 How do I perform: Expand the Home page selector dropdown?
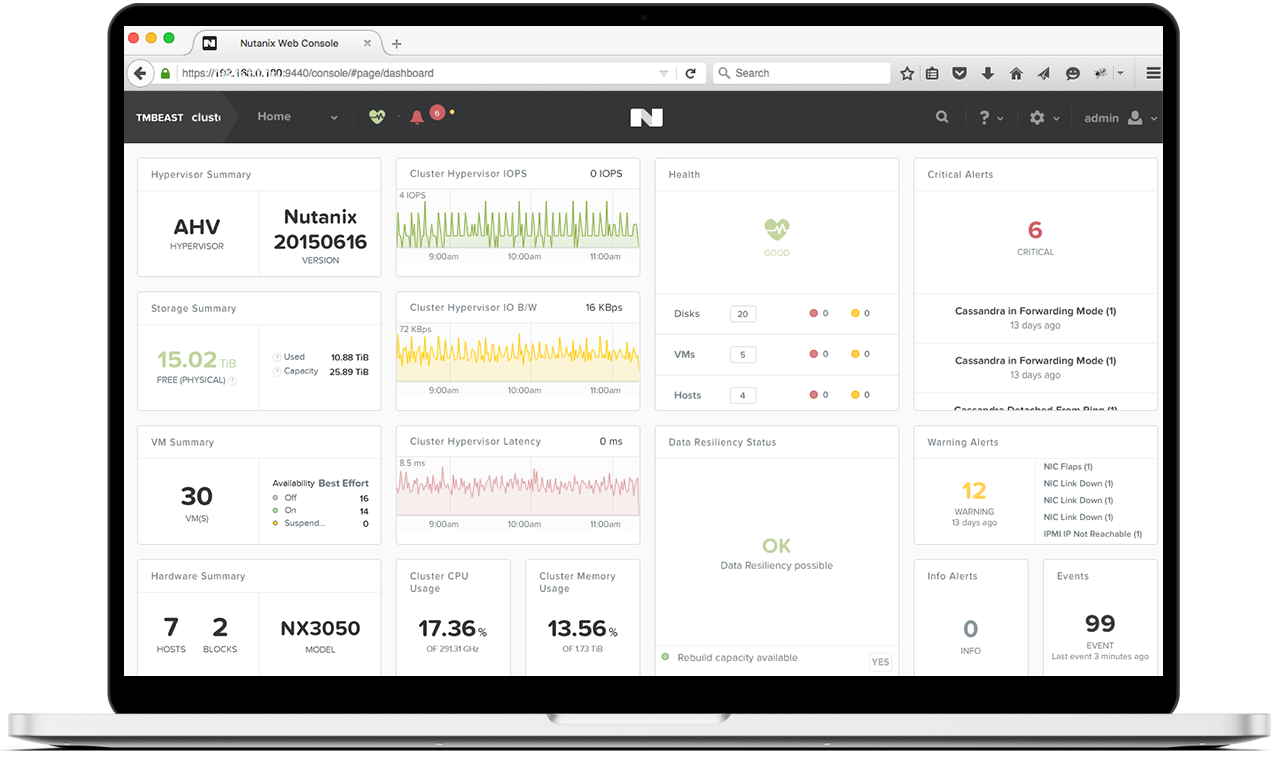coord(335,117)
